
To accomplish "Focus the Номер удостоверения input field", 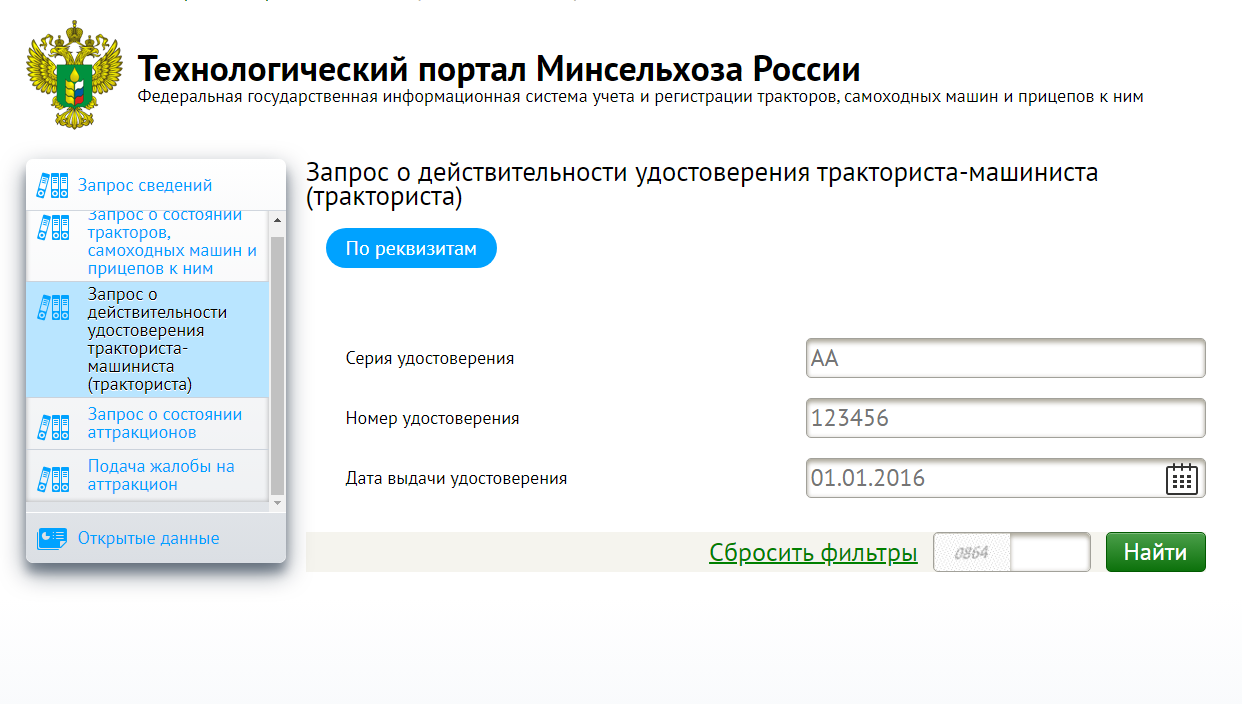I will pyautogui.click(x=1004, y=418).
